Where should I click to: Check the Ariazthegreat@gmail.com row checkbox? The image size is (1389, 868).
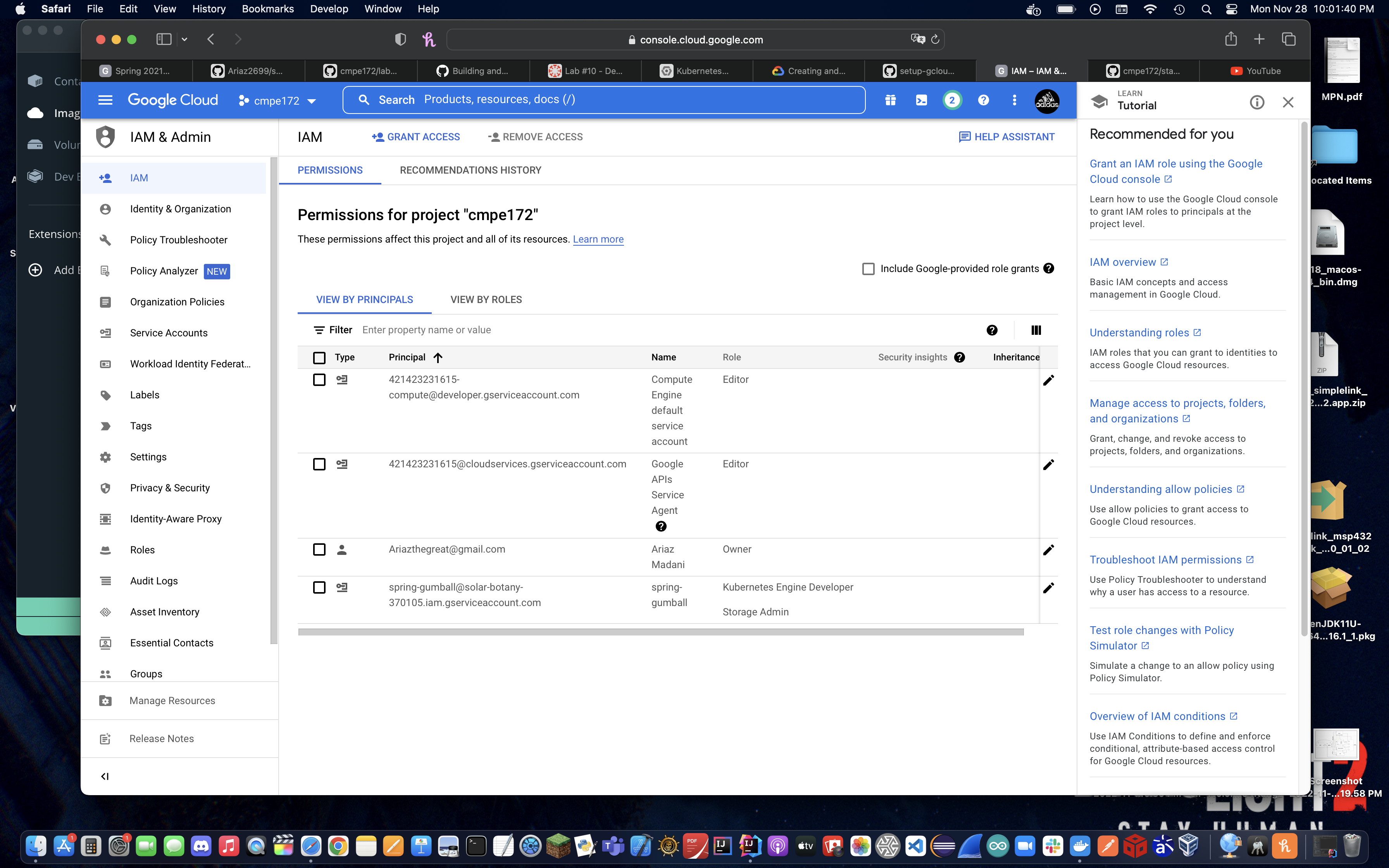319,549
